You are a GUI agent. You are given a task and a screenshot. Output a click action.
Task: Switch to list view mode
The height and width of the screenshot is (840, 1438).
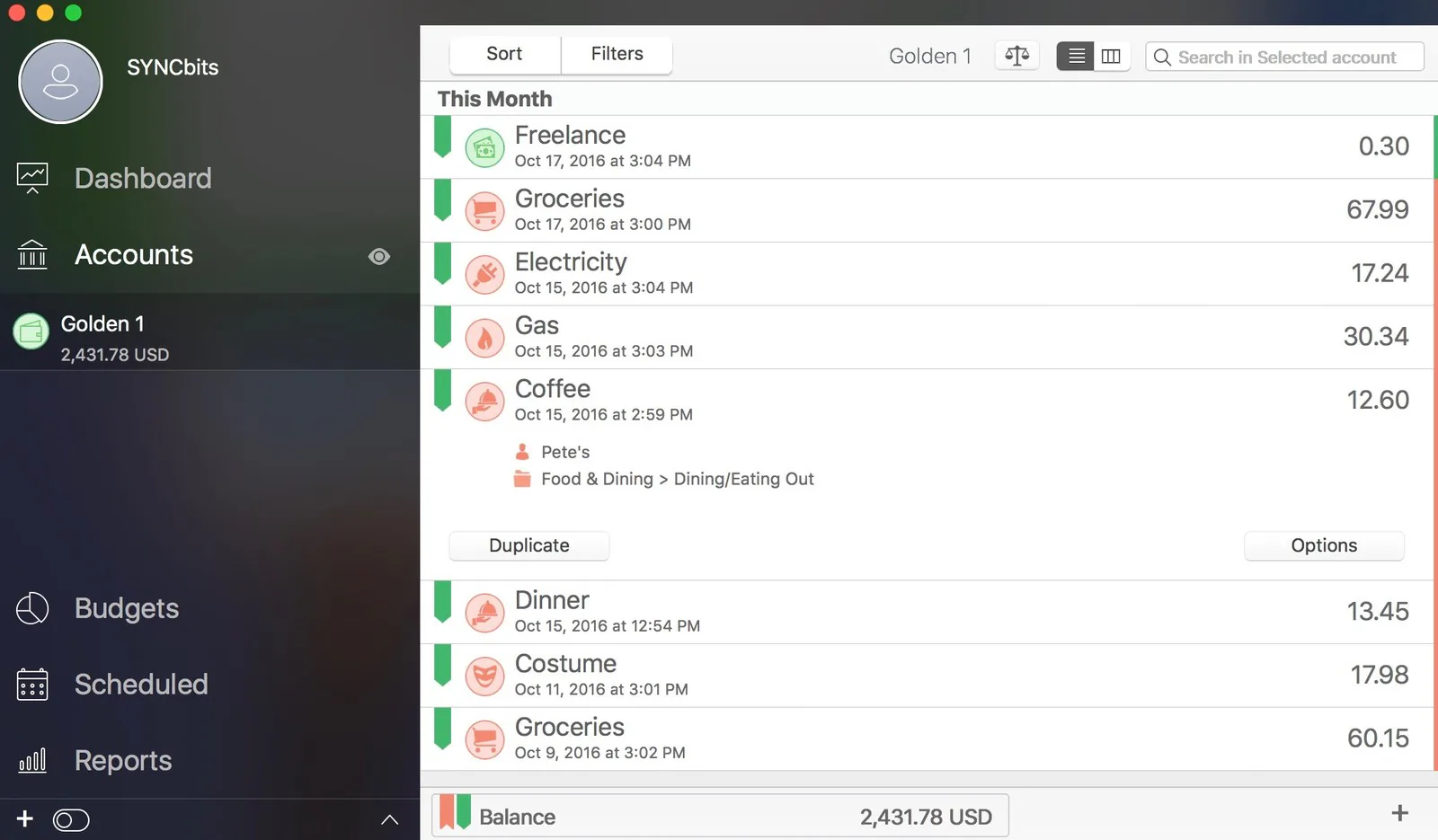coord(1076,56)
